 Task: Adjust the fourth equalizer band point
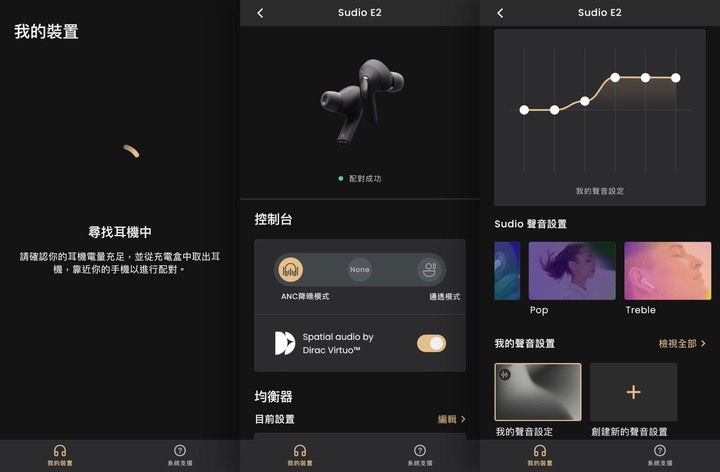click(615, 78)
